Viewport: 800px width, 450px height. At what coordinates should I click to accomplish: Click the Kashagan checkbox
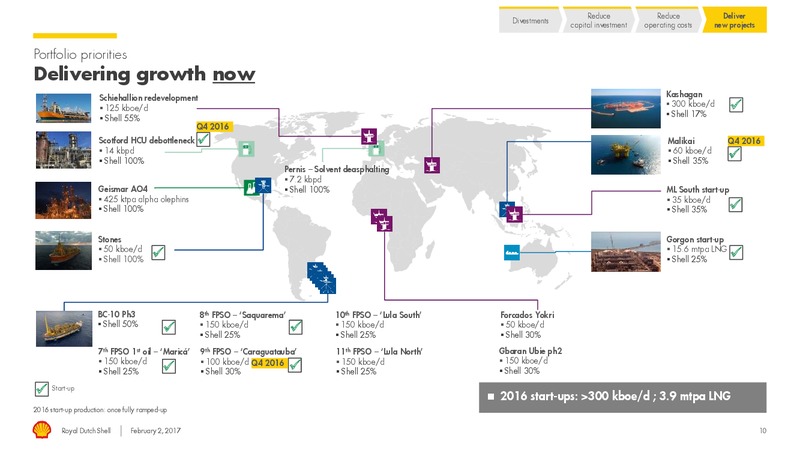(x=736, y=105)
